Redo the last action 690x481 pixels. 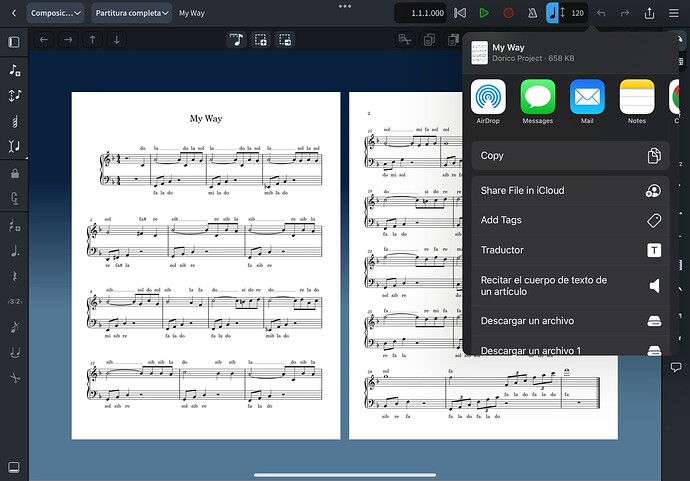625,13
